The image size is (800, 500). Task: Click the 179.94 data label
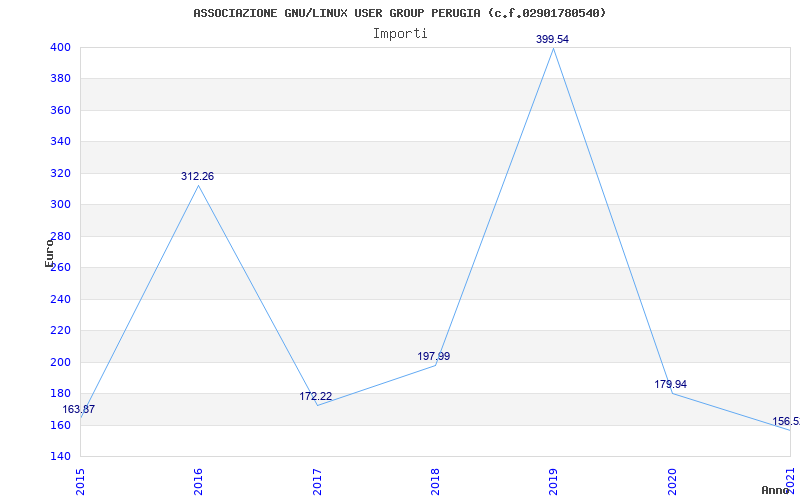pyautogui.click(x=670, y=384)
